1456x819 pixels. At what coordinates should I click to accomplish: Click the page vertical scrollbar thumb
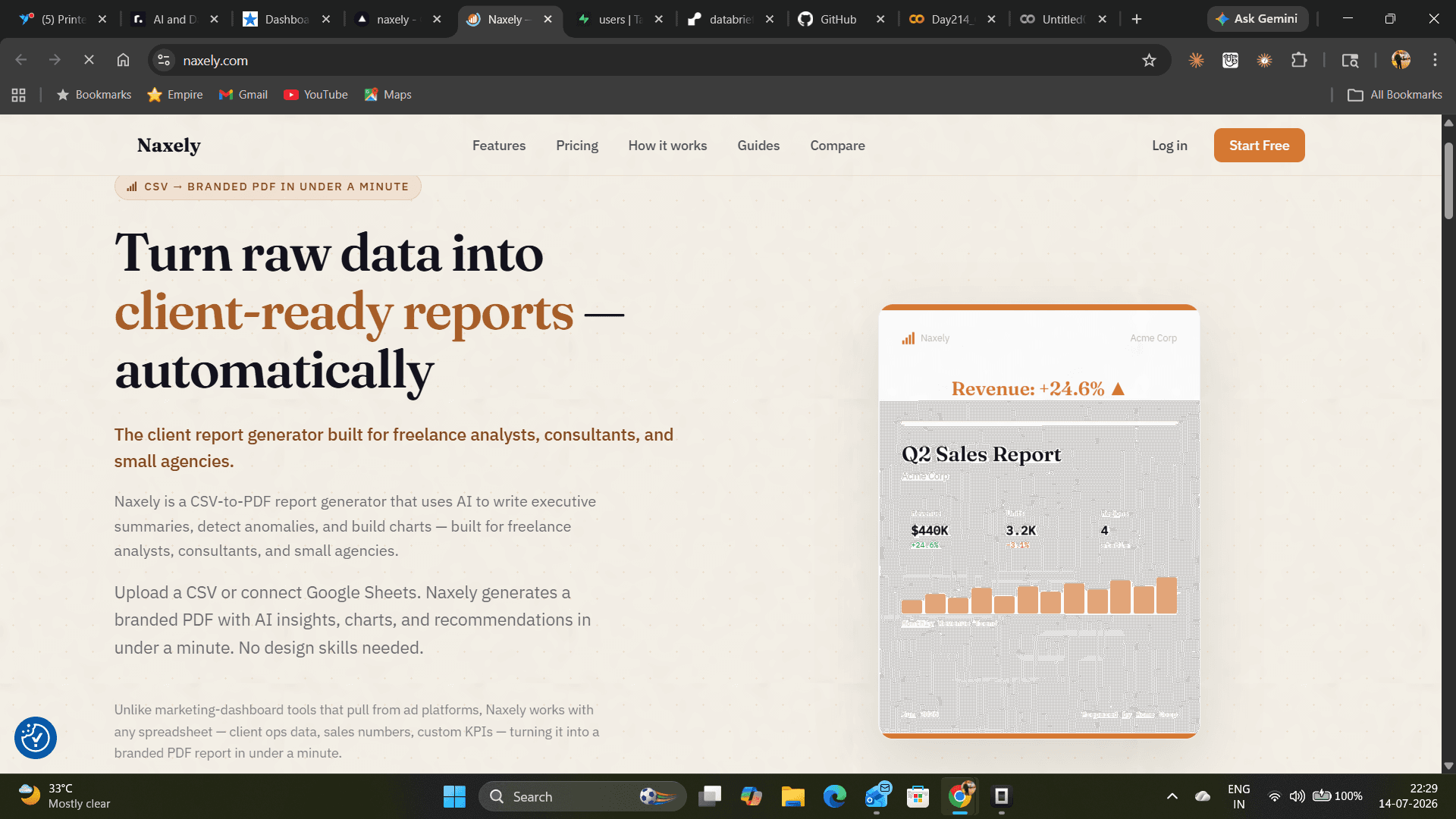pyautogui.click(x=1448, y=180)
